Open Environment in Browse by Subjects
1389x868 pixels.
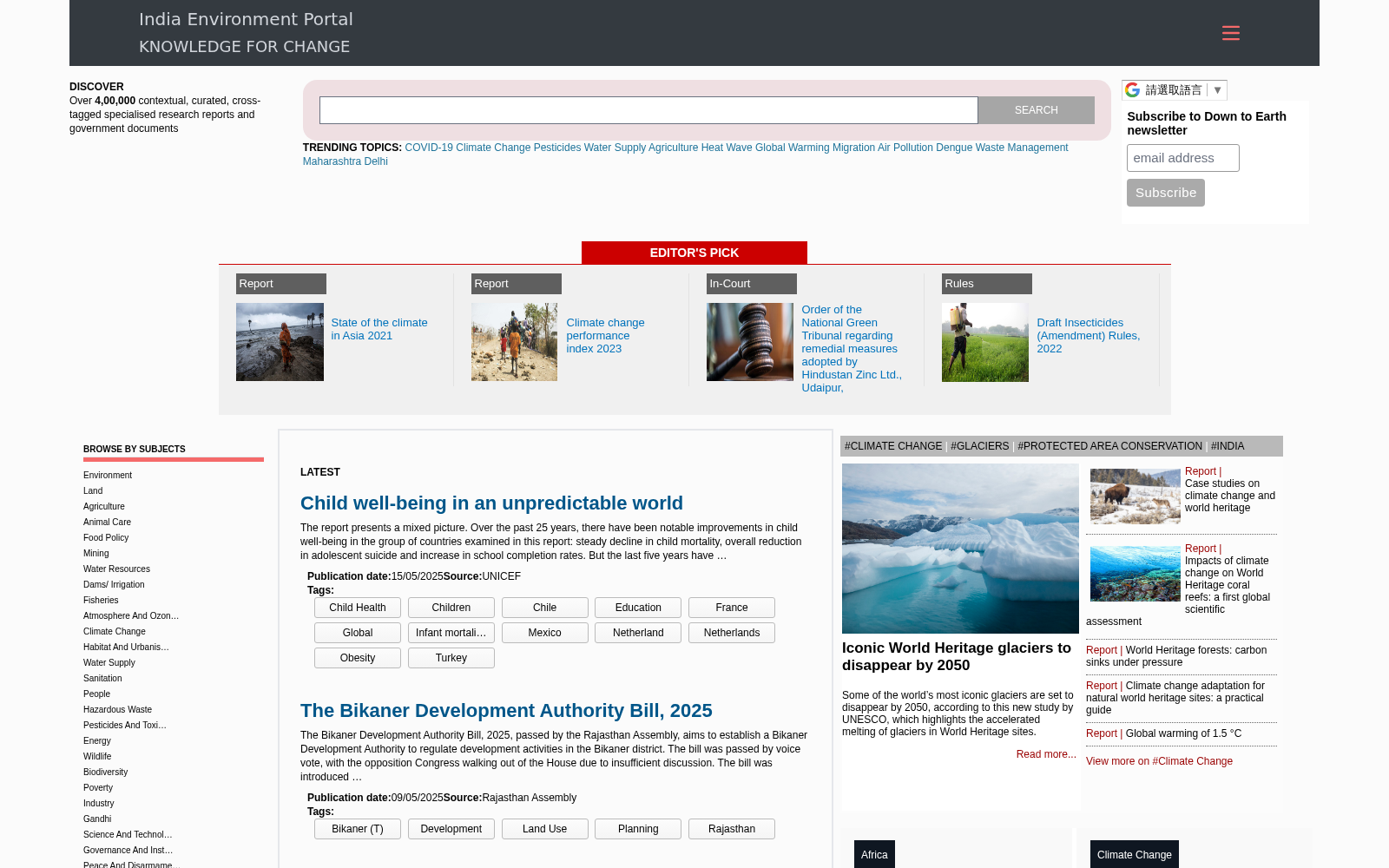(108, 476)
